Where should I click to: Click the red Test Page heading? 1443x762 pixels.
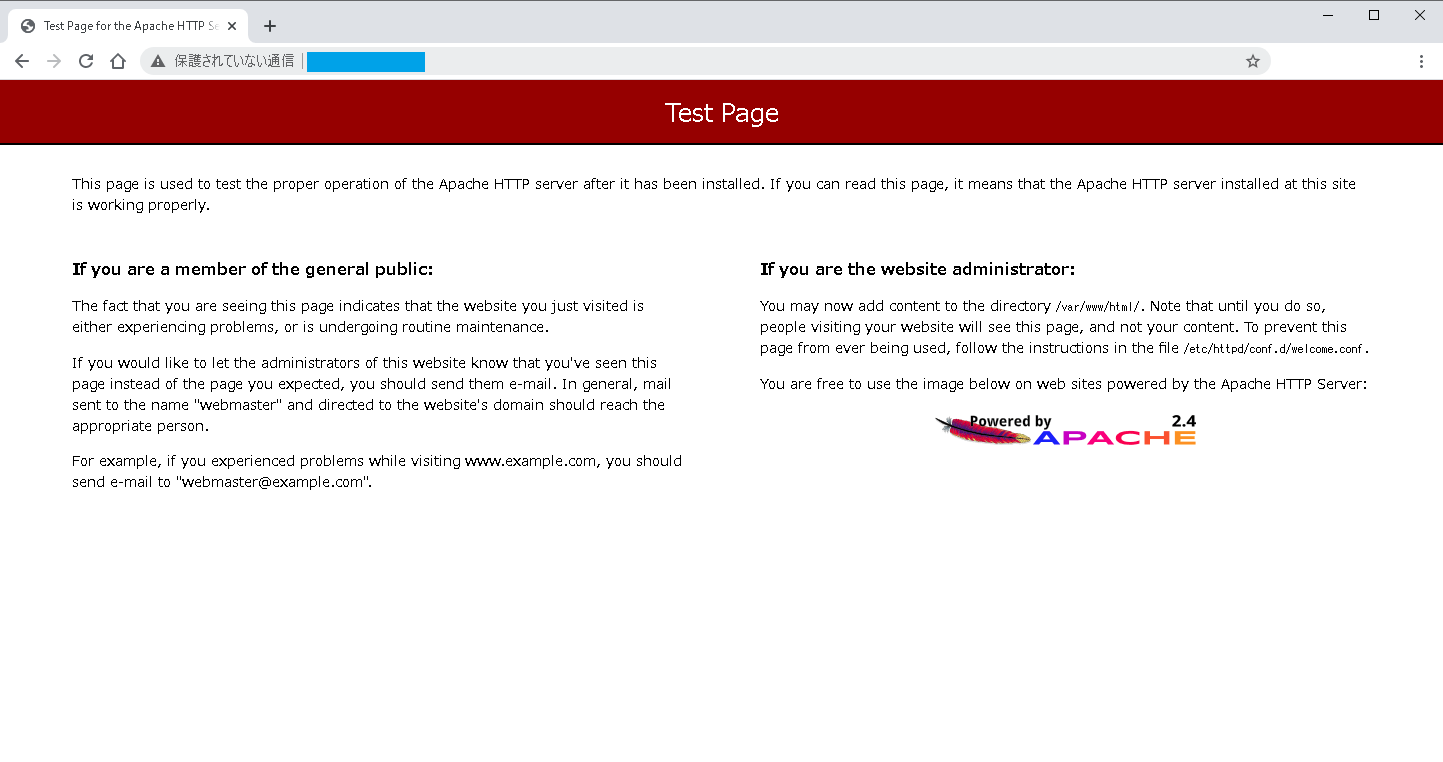point(722,113)
